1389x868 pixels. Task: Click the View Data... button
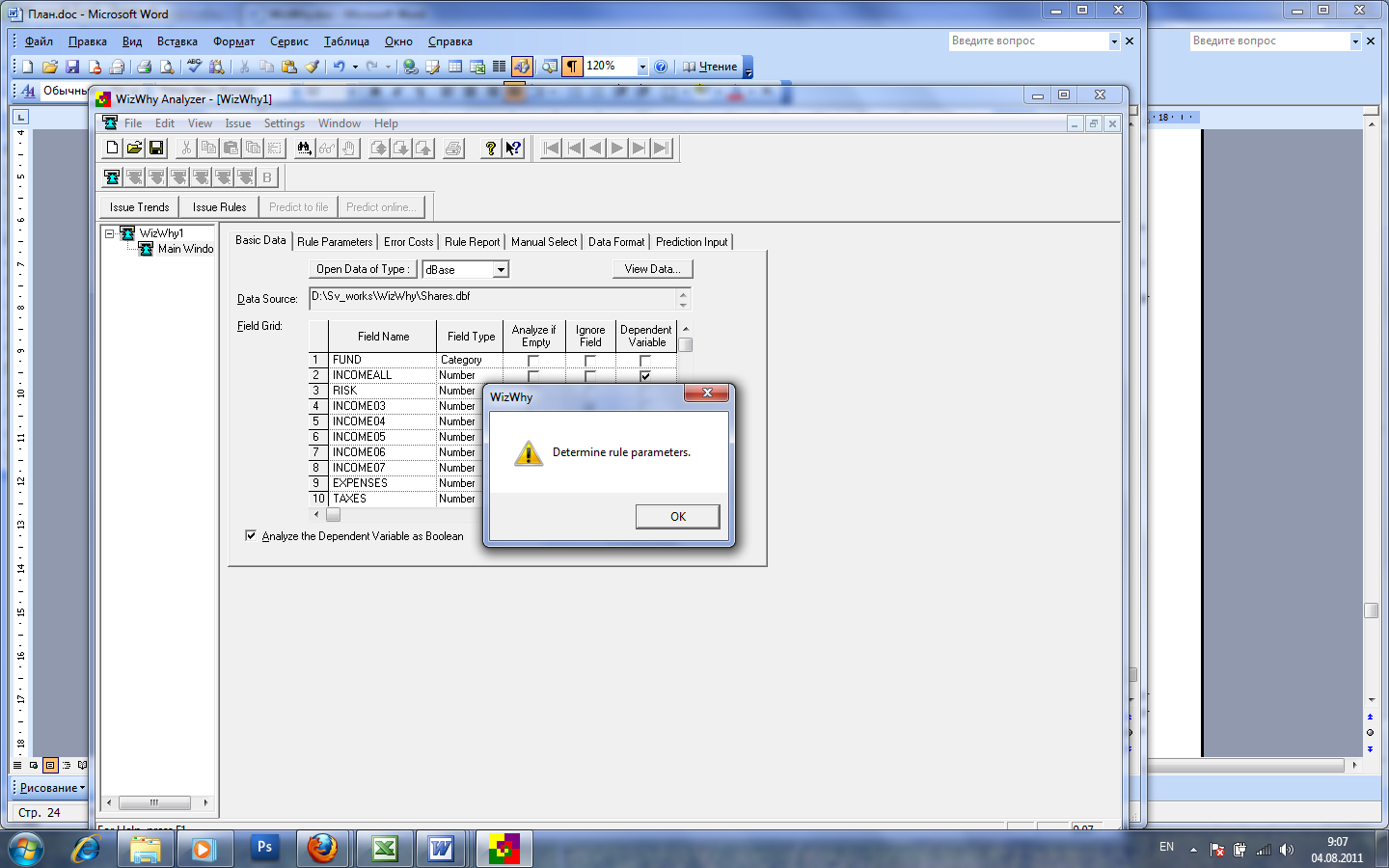653,269
